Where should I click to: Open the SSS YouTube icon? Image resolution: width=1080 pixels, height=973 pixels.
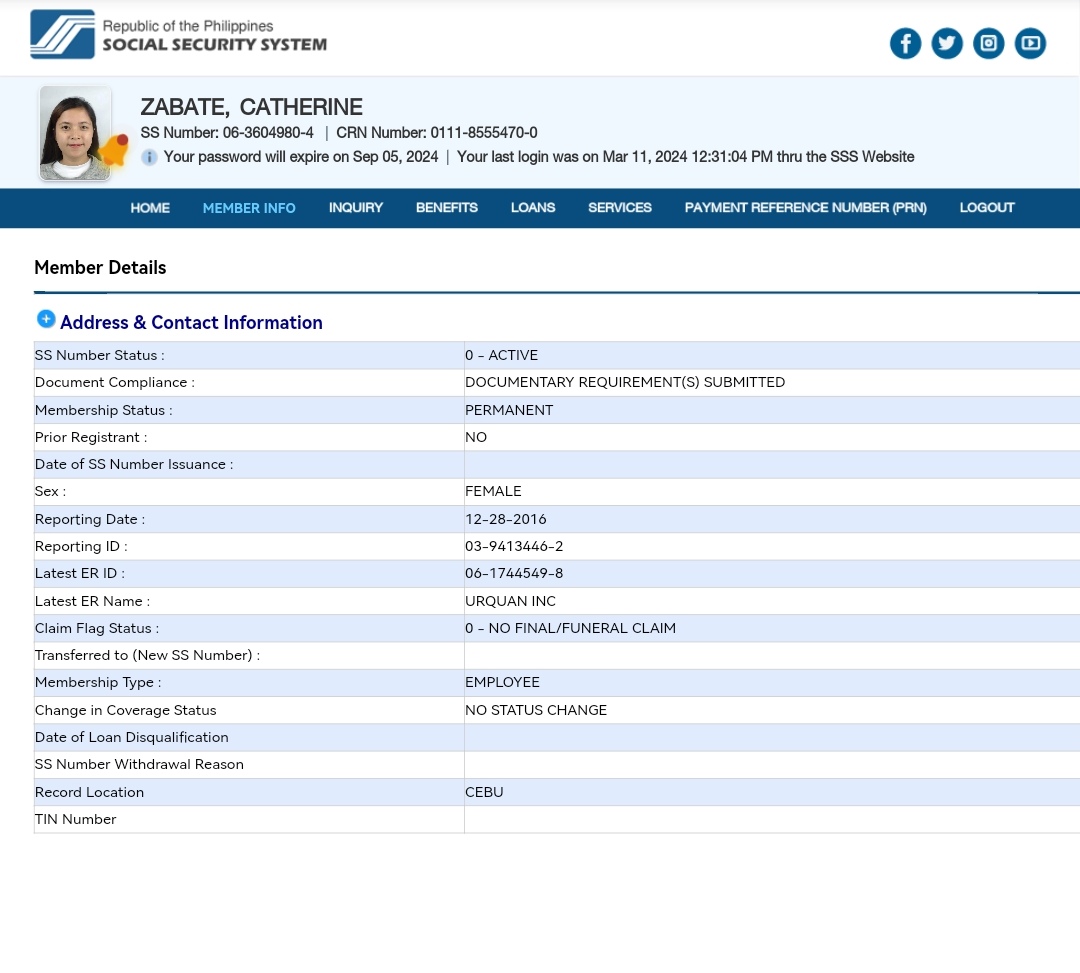tap(1030, 43)
